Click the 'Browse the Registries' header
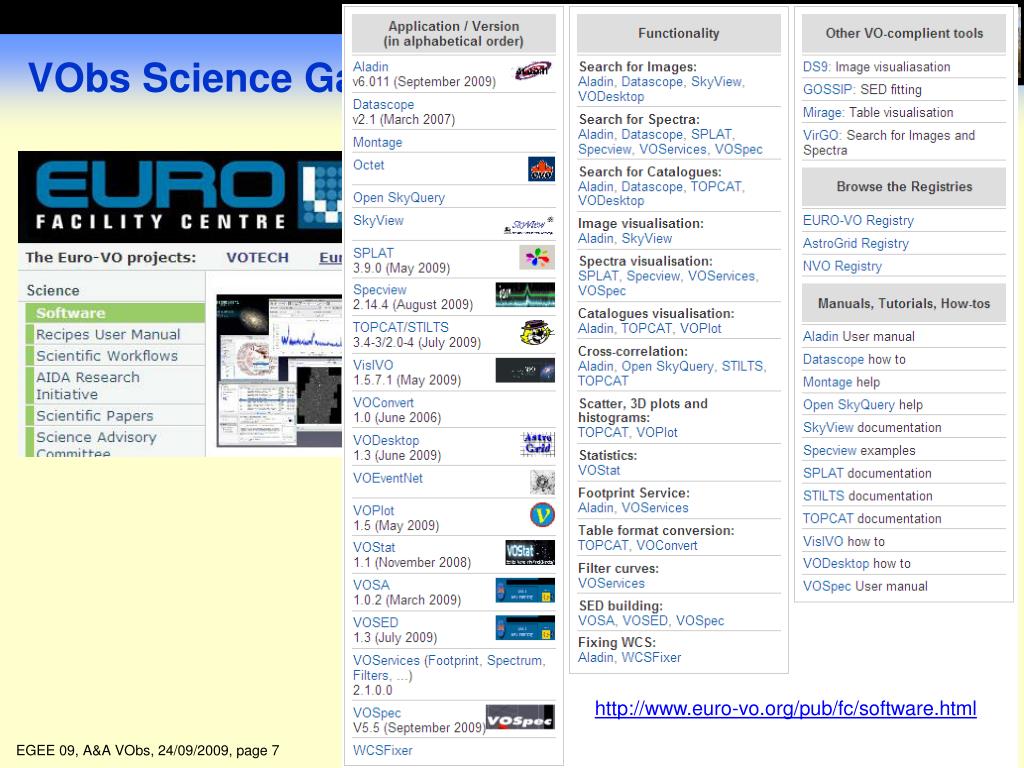Screen dimensions: 1024x768 tap(904, 187)
